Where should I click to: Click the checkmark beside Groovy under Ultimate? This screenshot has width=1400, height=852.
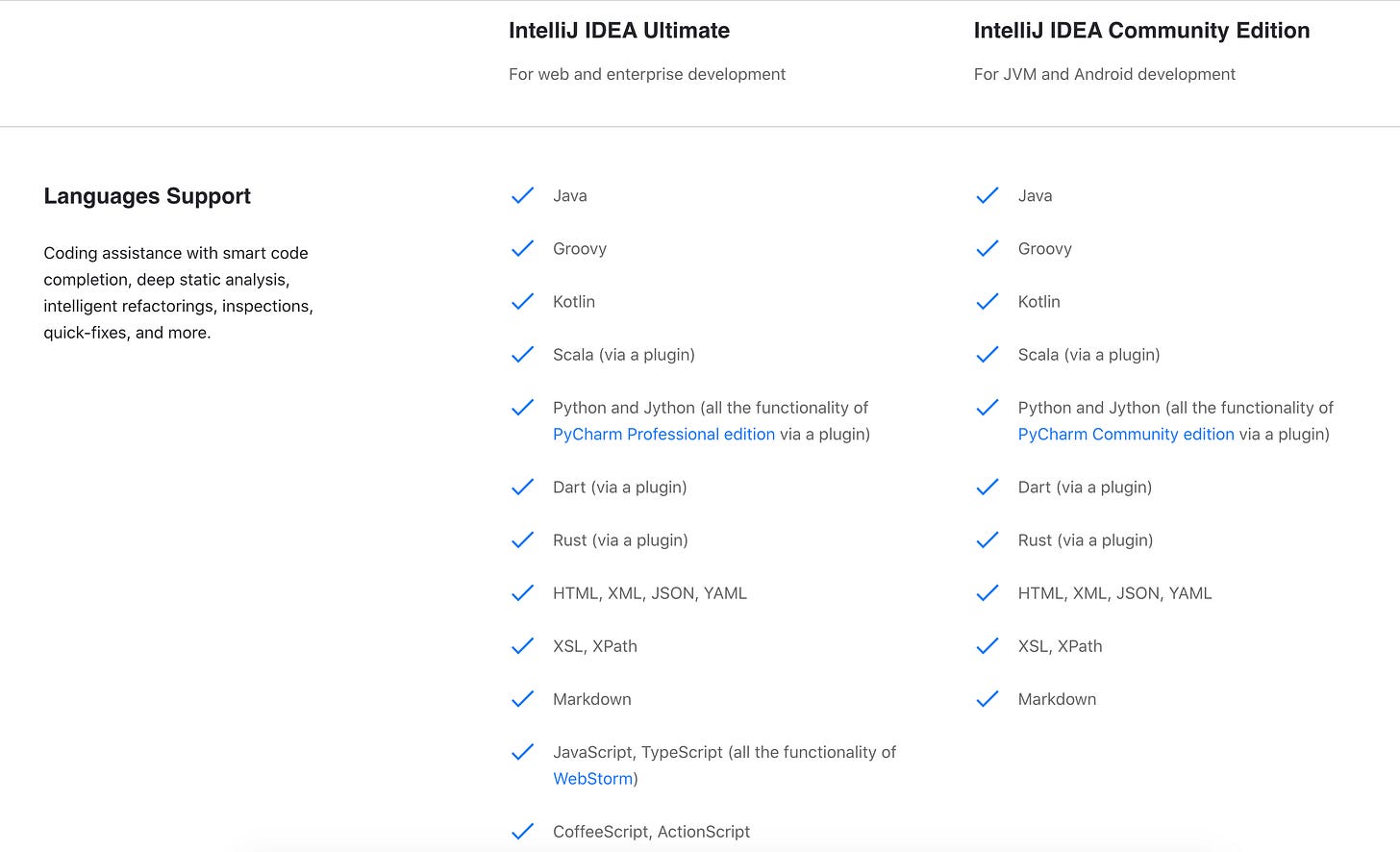pyautogui.click(x=522, y=249)
